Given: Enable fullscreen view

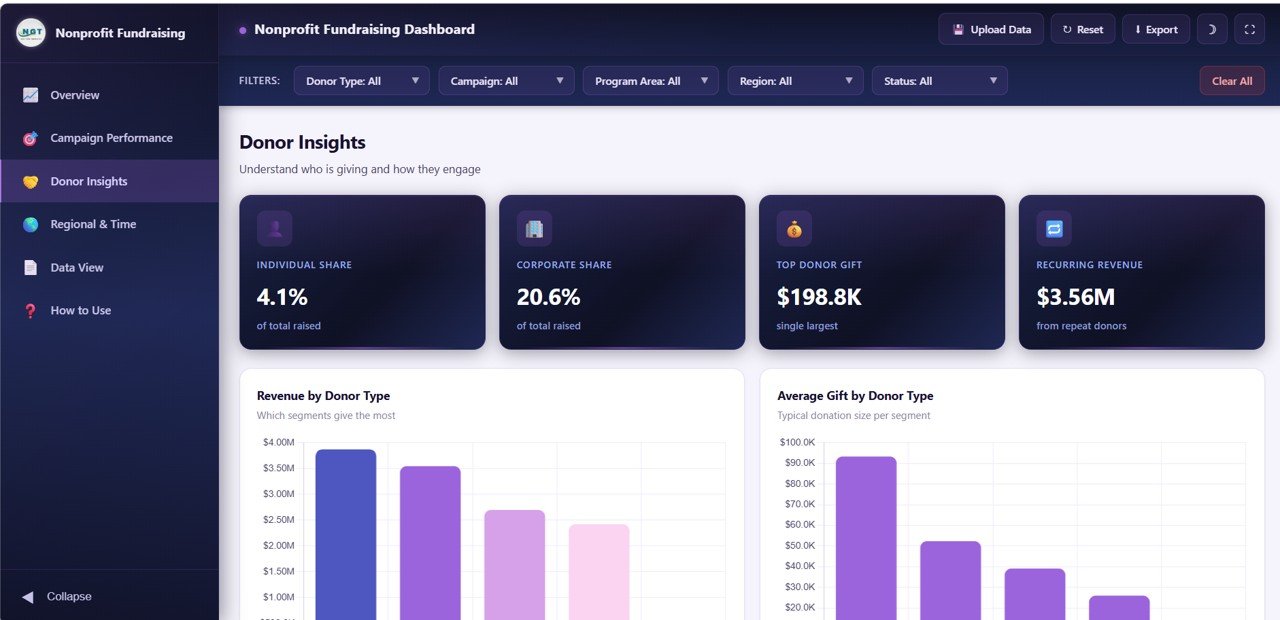Looking at the screenshot, I should (1249, 29).
